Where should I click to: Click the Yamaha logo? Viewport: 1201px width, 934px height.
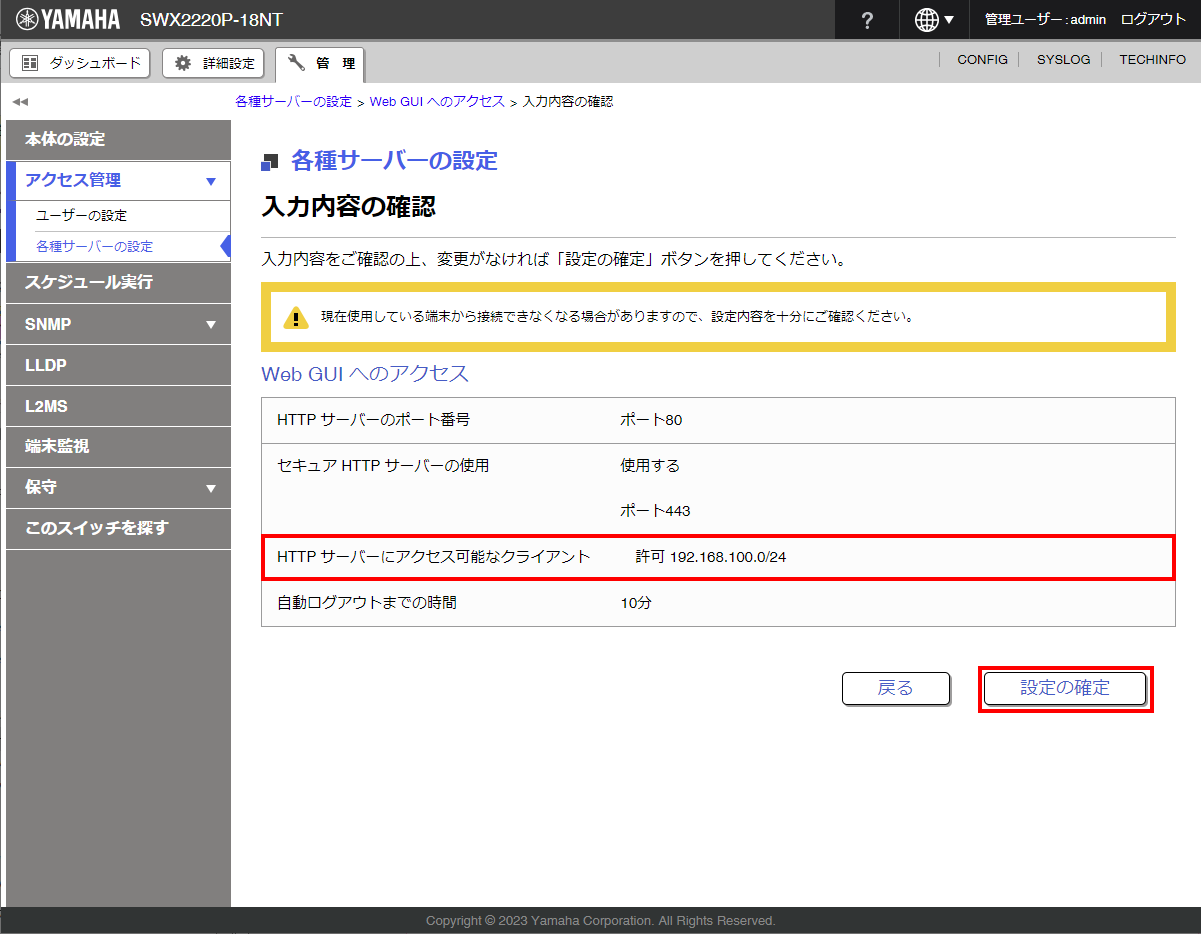tap(68, 20)
